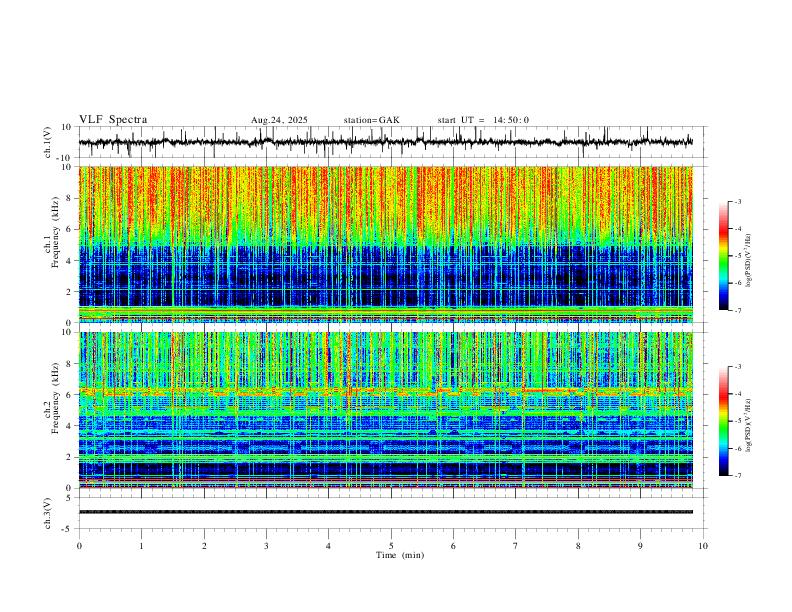Click the log(PSD) label beside ch.2 color bar
The image size is (792, 612).
(749, 425)
